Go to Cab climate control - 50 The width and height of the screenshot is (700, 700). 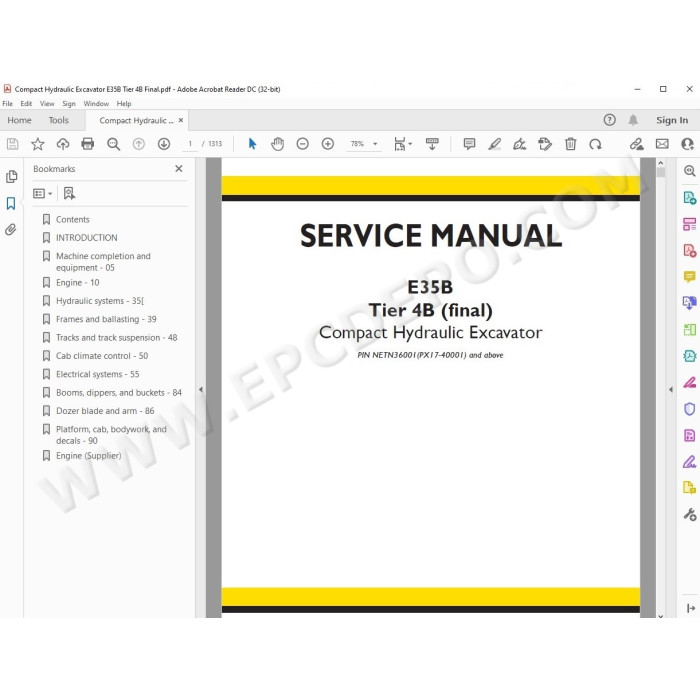coord(102,356)
